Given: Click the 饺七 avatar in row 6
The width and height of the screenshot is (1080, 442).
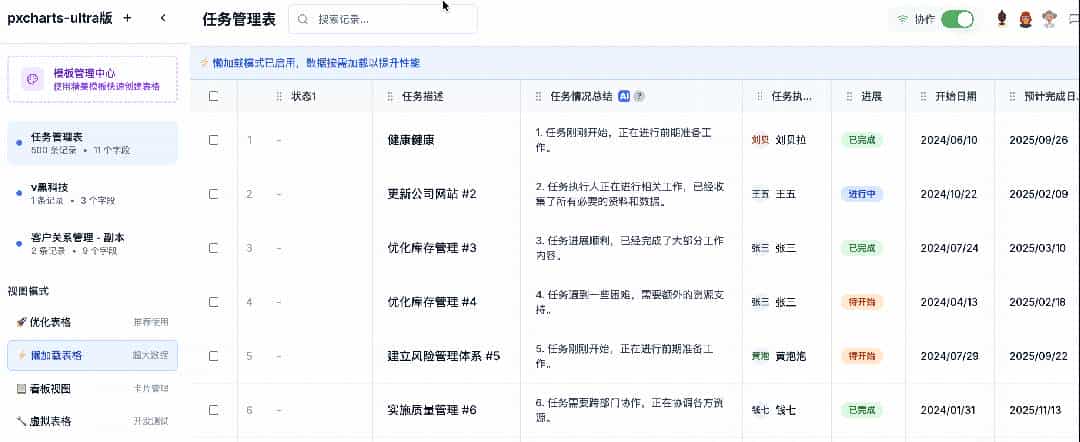Looking at the screenshot, I should (x=760, y=410).
